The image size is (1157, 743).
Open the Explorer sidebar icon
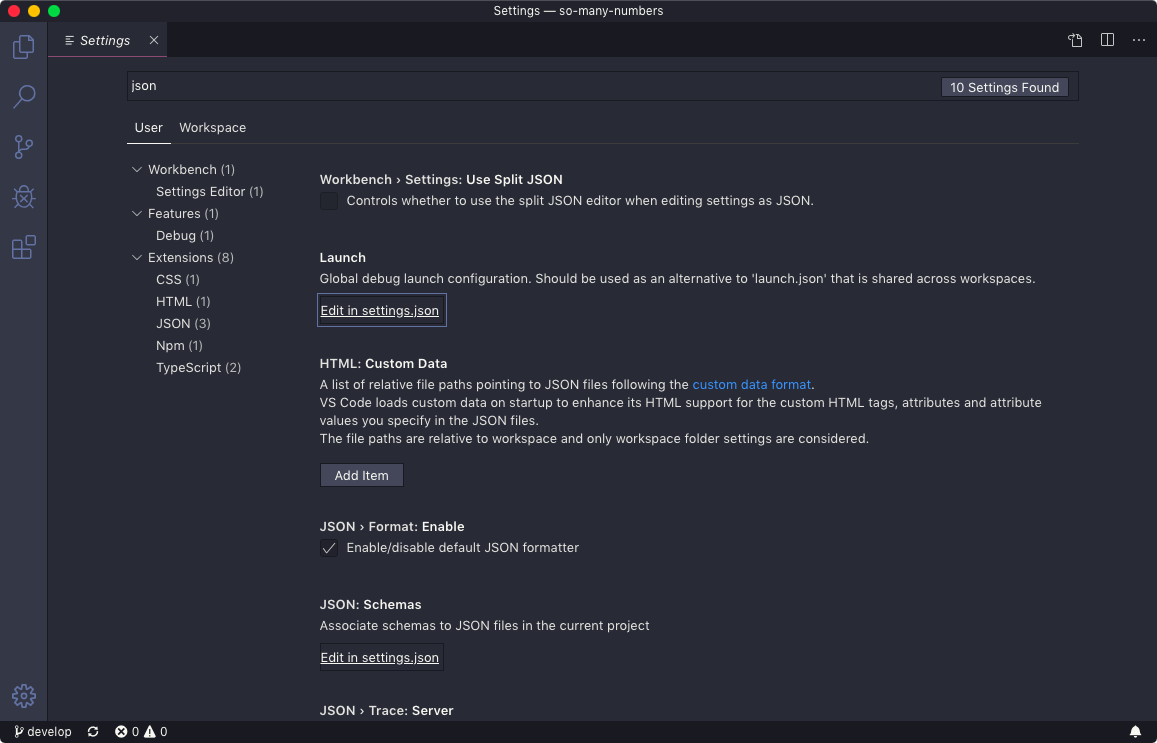click(x=23, y=47)
